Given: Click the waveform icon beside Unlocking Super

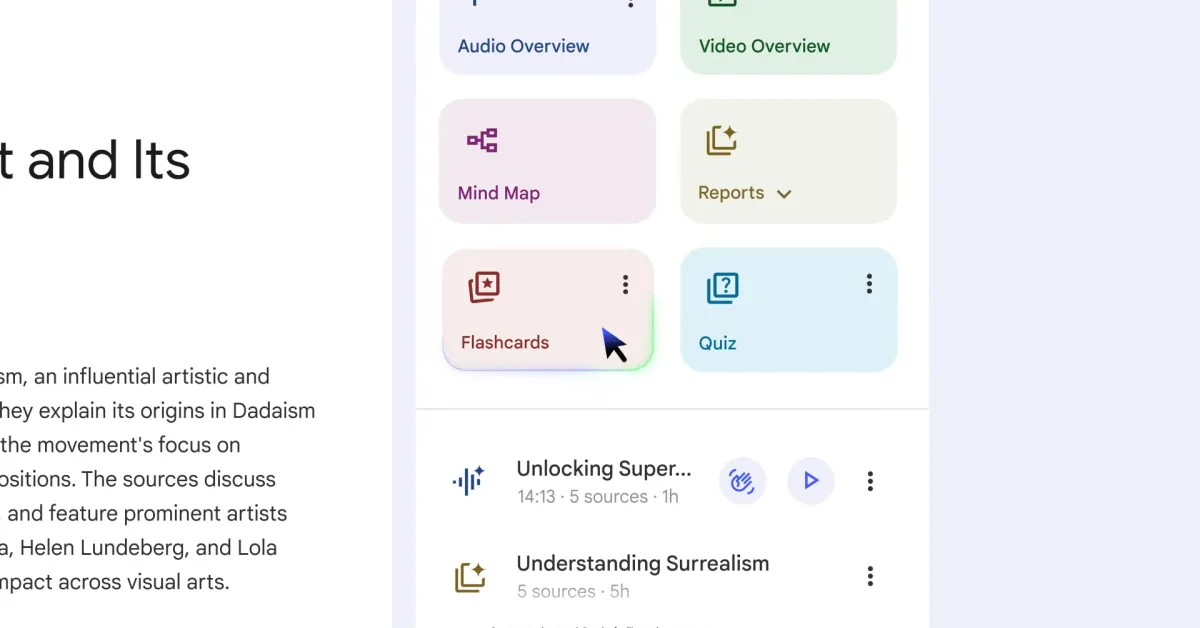Looking at the screenshot, I should pos(468,481).
